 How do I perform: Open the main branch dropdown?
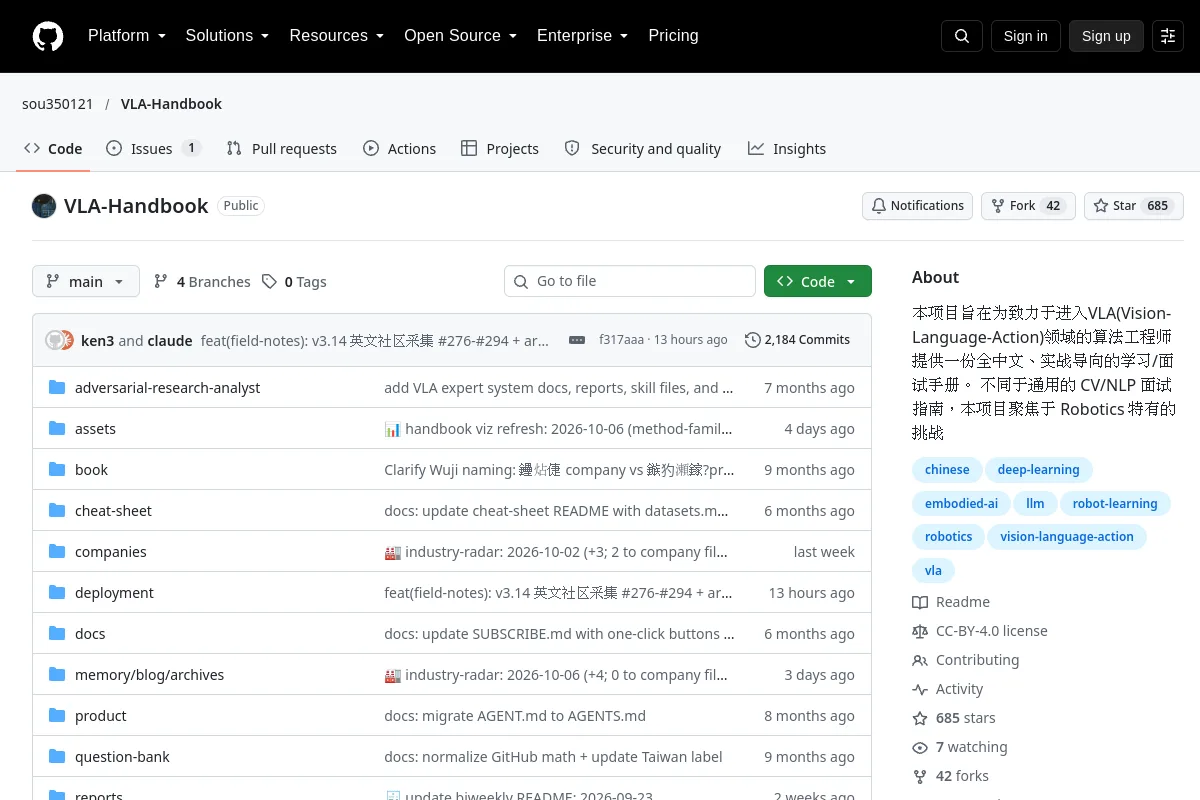point(86,281)
